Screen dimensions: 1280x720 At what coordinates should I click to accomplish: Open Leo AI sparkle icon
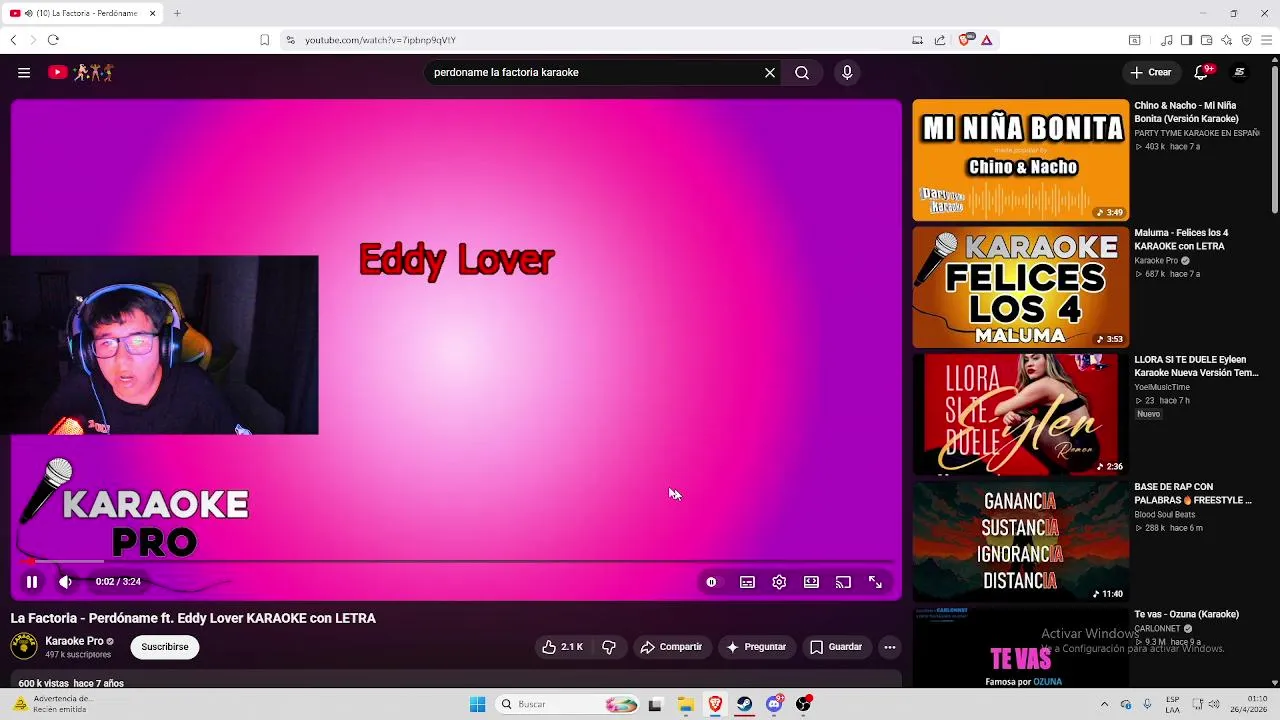(x=1226, y=40)
